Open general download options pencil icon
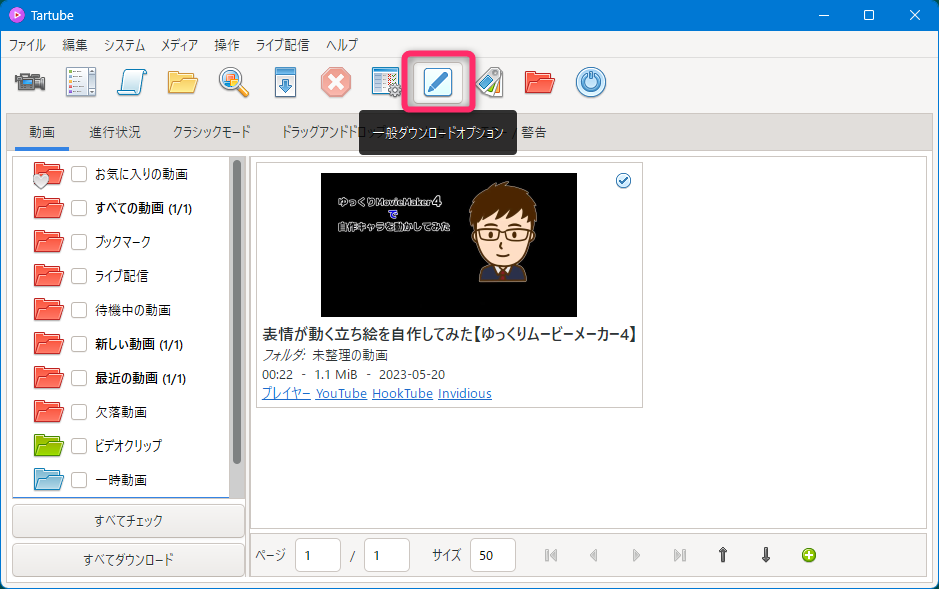 pos(438,82)
